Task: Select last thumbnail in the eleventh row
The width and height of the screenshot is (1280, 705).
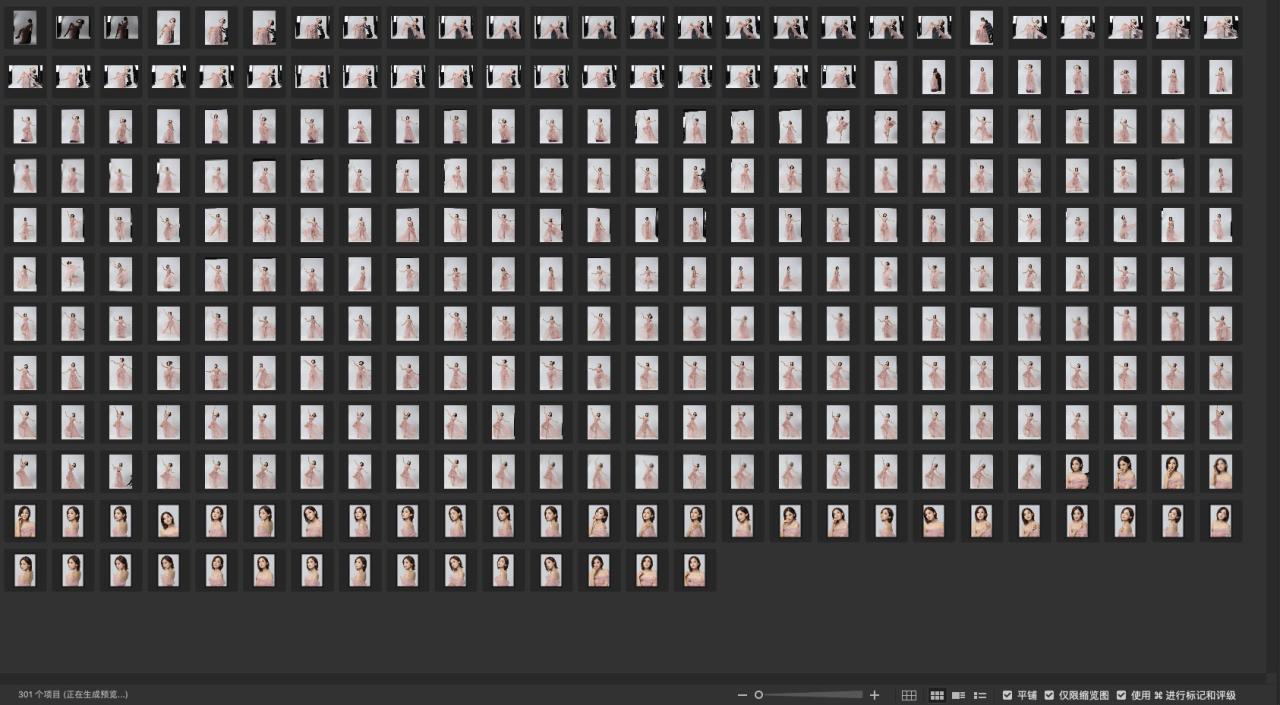Action: [1220, 521]
